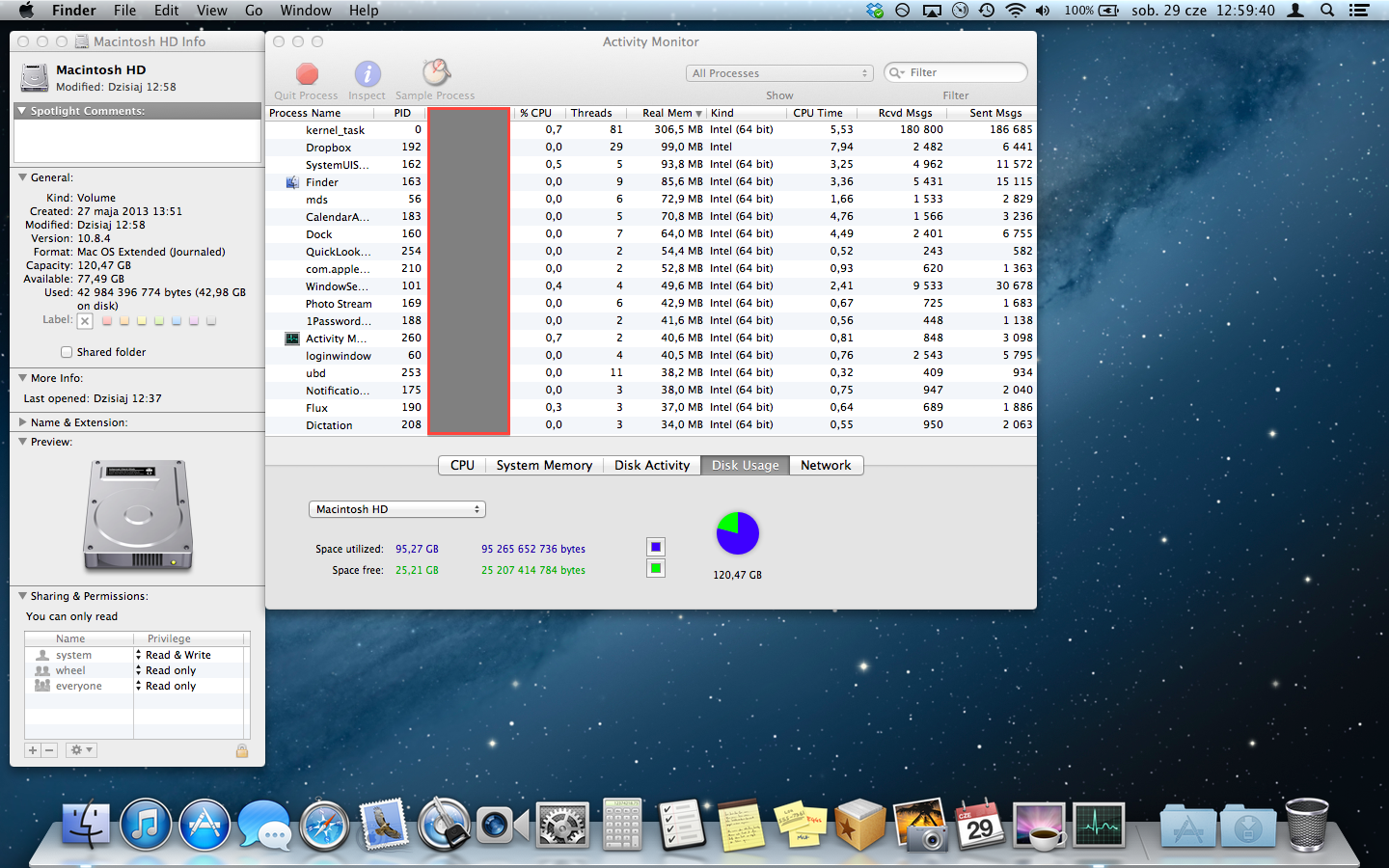Image resolution: width=1389 pixels, height=868 pixels.
Task: Open the Trash in the Dock
Action: coord(1307,825)
